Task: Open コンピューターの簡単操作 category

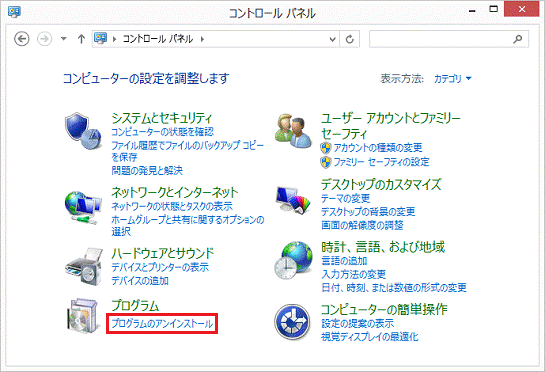Action: click(x=384, y=309)
